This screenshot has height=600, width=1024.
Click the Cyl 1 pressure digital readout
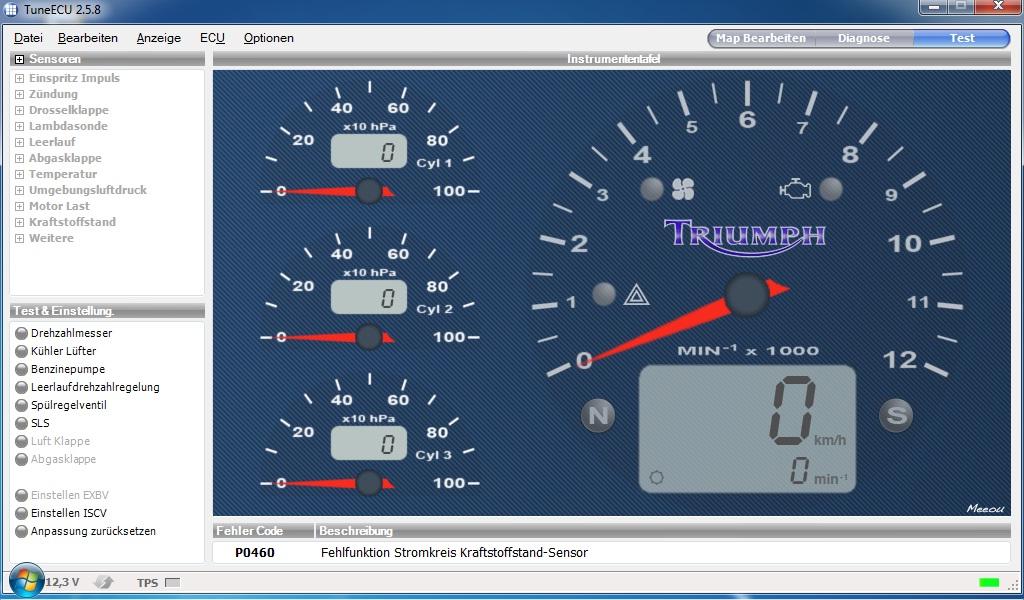click(369, 151)
